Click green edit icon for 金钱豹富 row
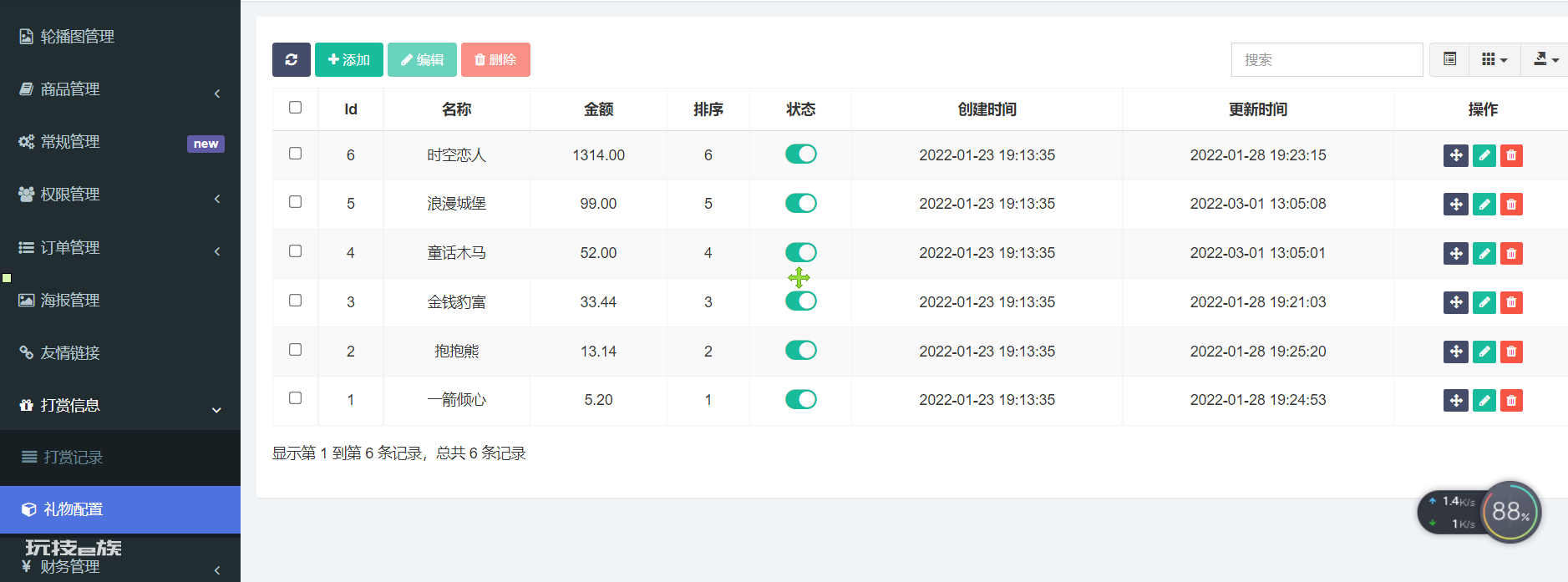The width and height of the screenshot is (1568, 582). [x=1484, y=302]
